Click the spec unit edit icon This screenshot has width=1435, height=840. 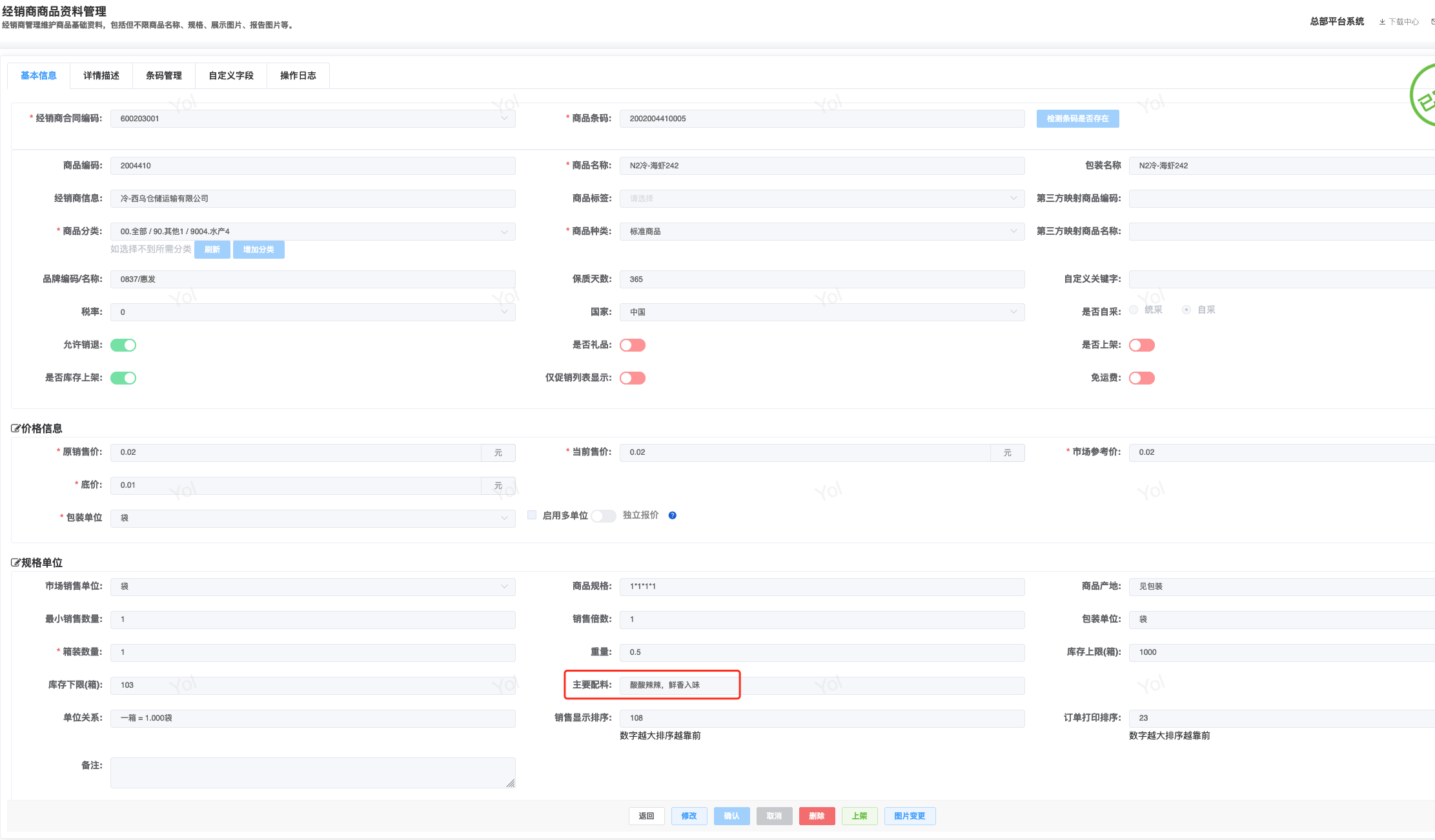coord(15,563)
